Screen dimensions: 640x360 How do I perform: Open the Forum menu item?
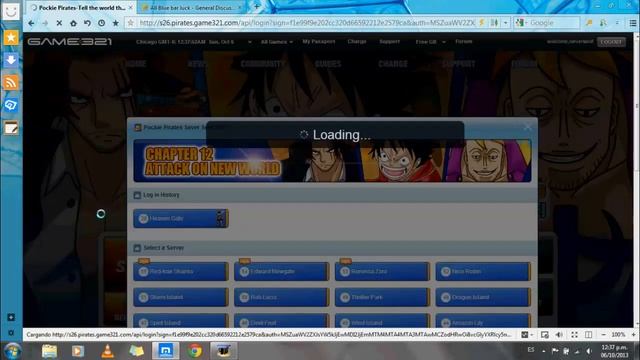point(464,41)
